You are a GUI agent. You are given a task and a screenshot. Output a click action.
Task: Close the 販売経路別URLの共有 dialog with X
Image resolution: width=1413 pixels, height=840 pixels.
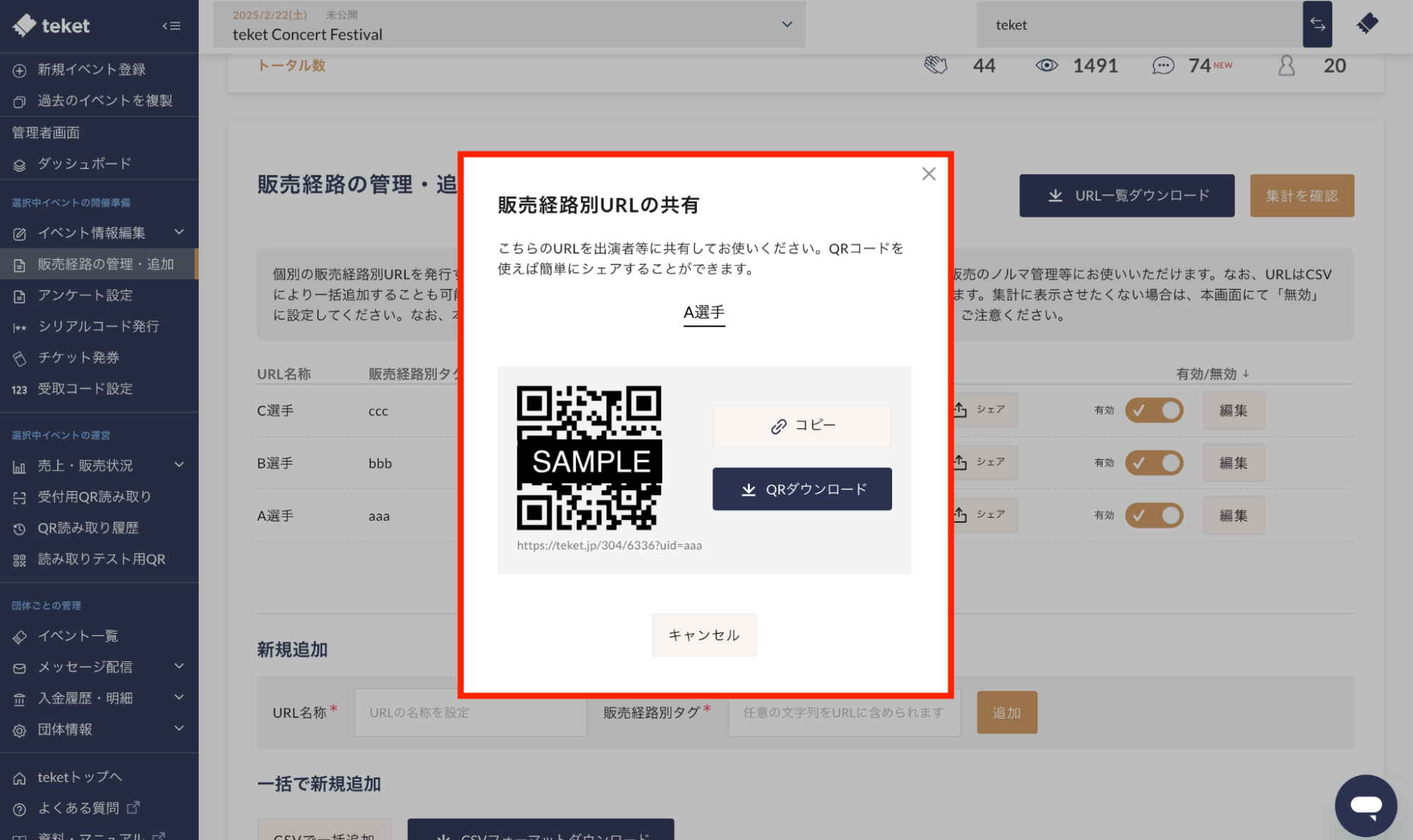929,174
